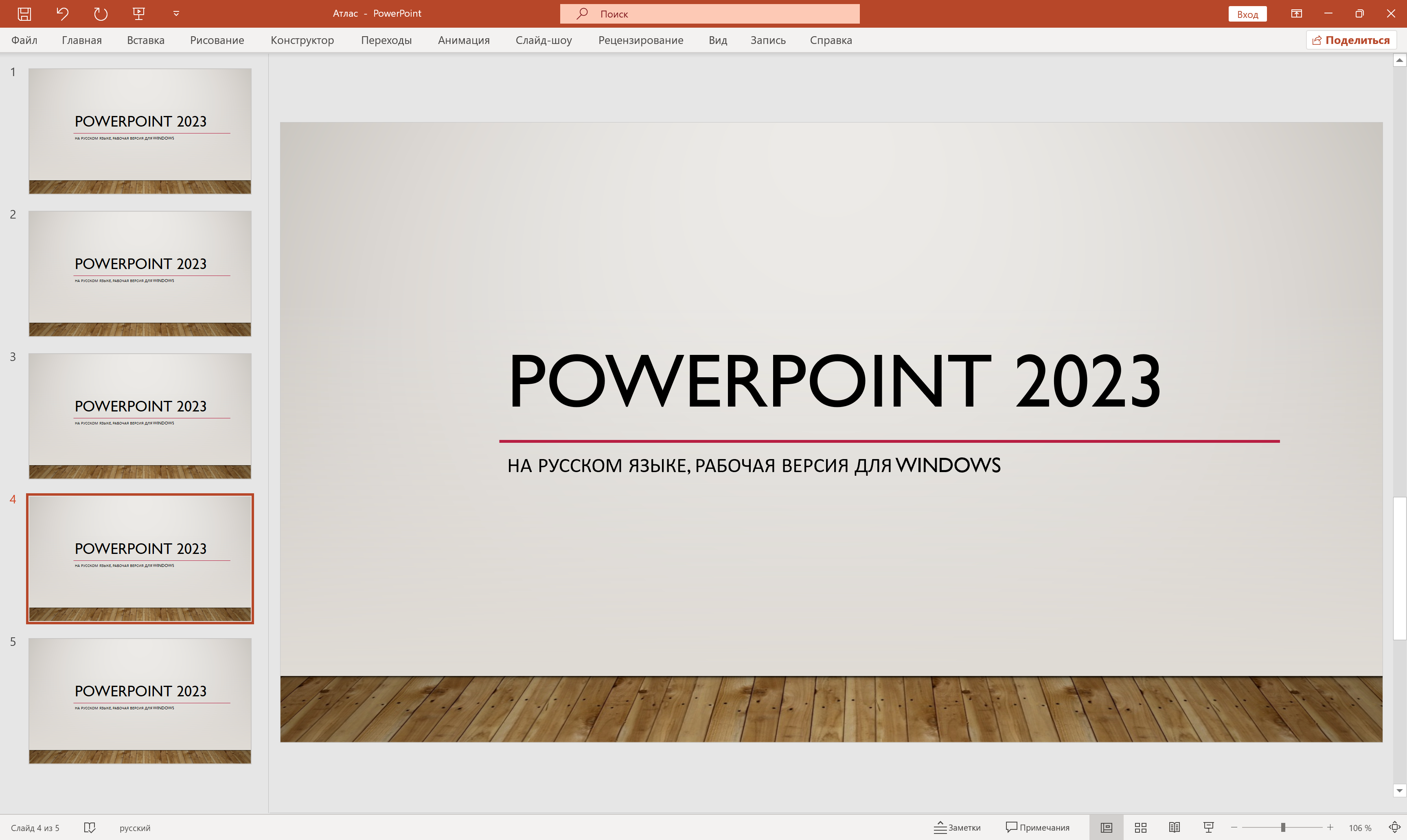Click the zoom slider handle
1407x840 pixels.
(1283, 827)
